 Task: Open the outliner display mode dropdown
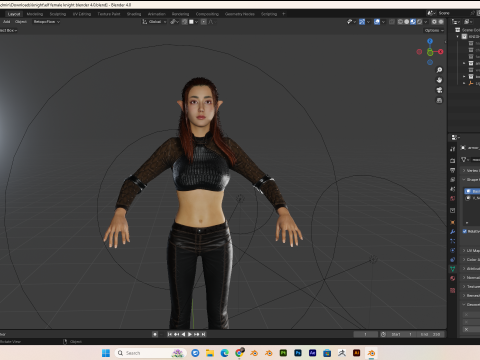point(455,22)
